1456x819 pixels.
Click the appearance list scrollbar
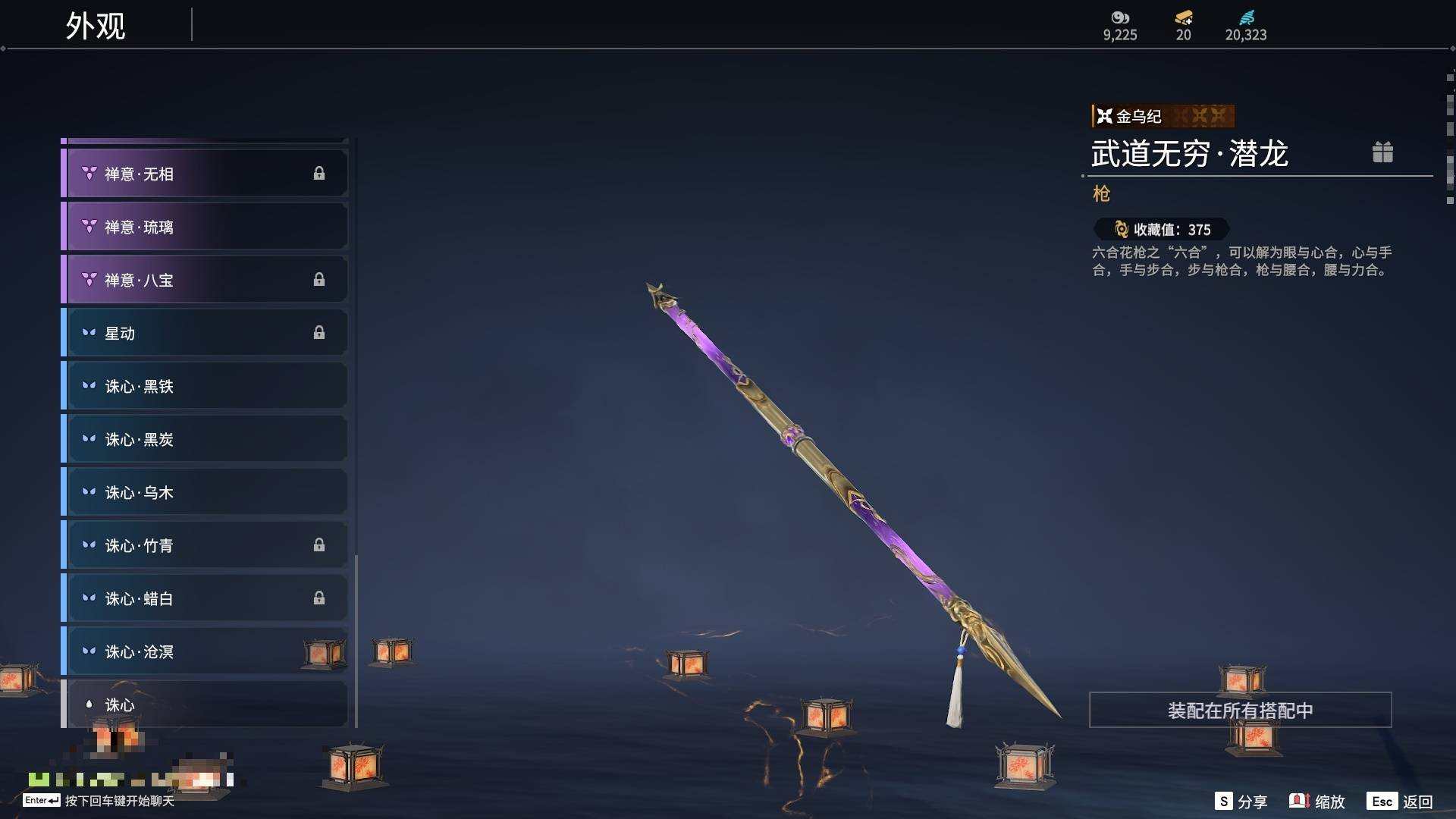click(356, 641)
